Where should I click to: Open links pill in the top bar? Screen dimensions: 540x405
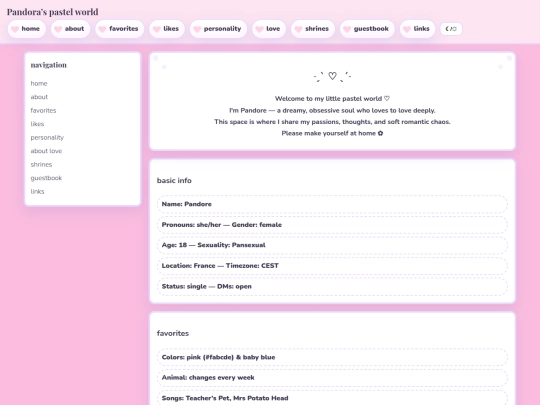click(x=417, y=29)
